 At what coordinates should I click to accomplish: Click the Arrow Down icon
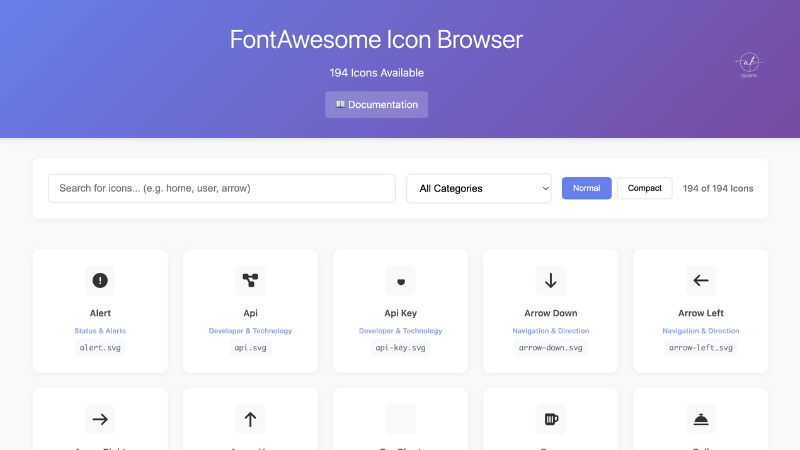(551, 280)
